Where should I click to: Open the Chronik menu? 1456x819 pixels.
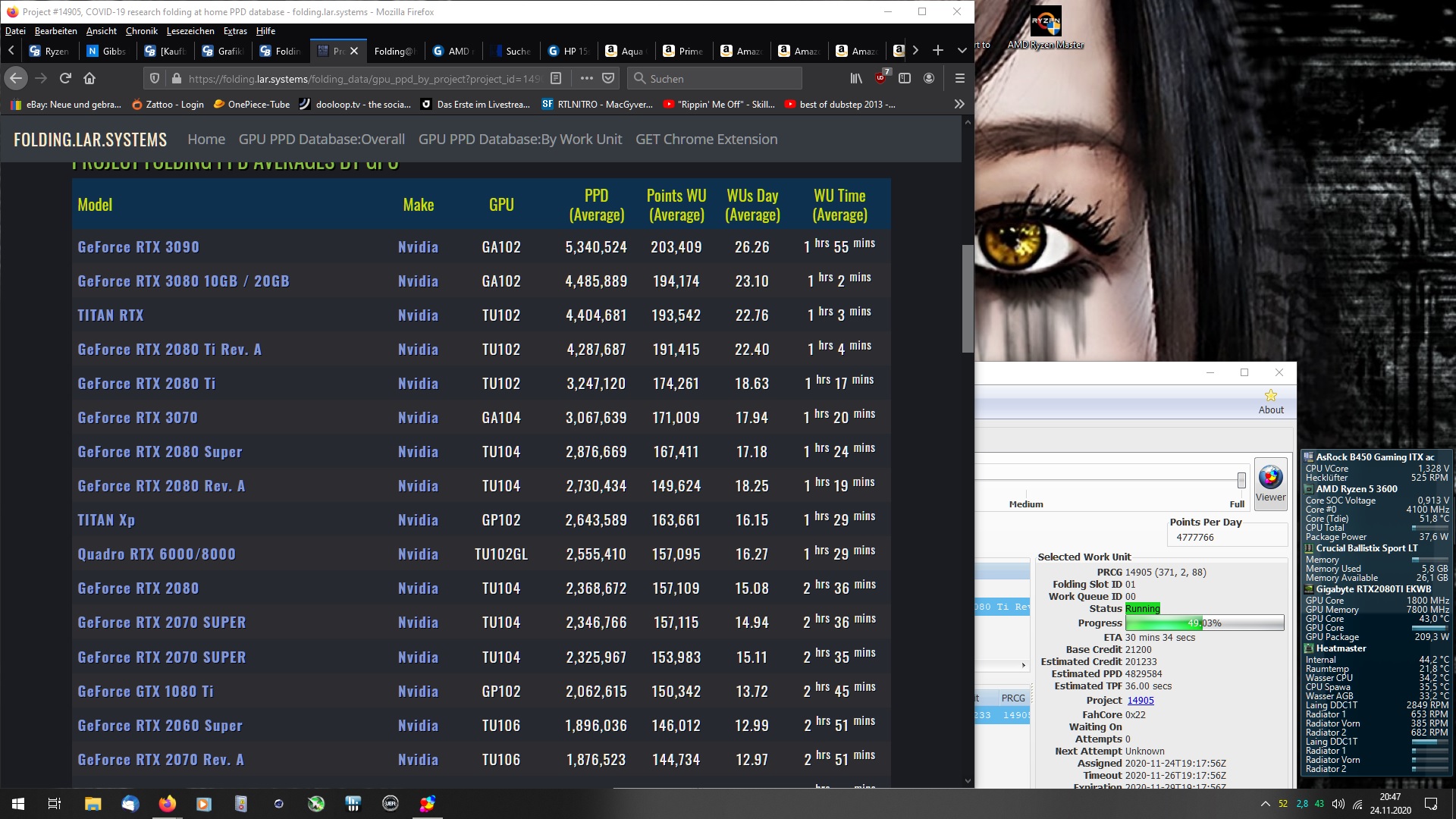(141, 31)
